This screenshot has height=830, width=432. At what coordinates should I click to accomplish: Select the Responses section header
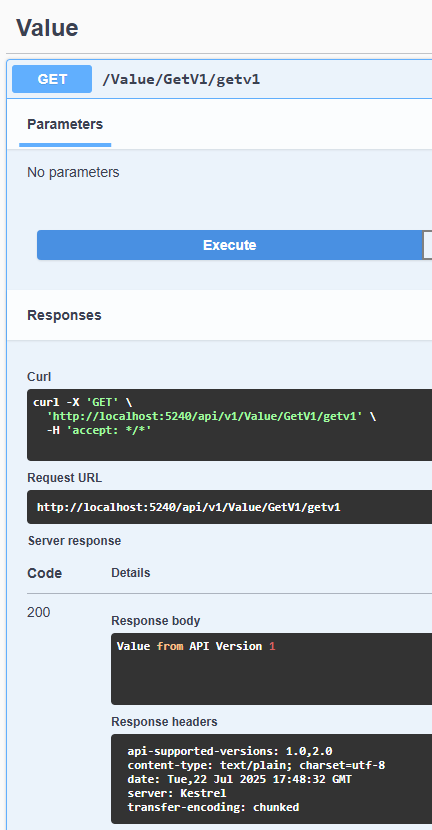click(x=64, y=315)
